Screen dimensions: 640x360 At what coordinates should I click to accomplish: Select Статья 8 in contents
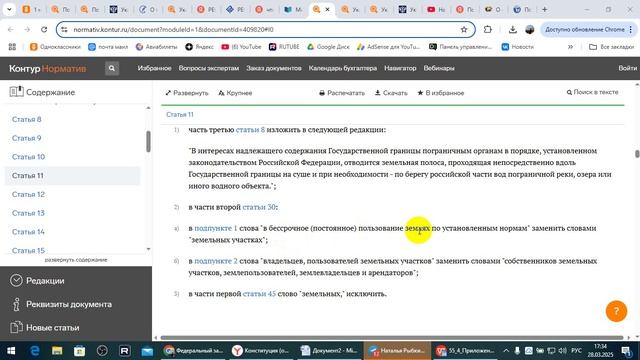27,120
